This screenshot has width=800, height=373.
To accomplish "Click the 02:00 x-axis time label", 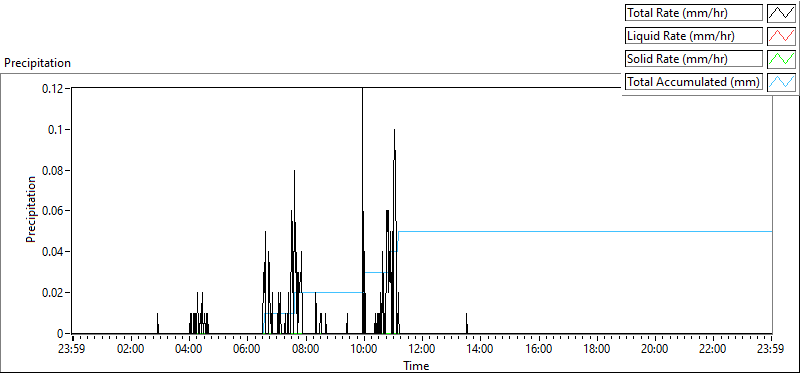I will pos(131,349).
